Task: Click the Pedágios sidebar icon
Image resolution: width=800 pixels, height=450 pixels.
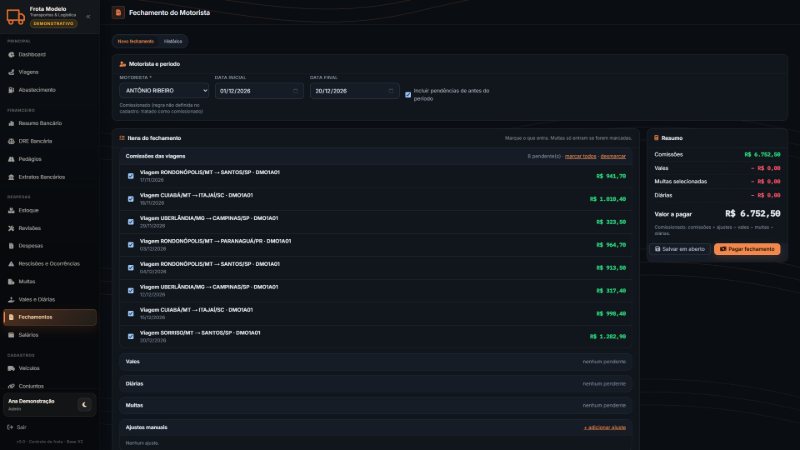Action: (11, 159)
